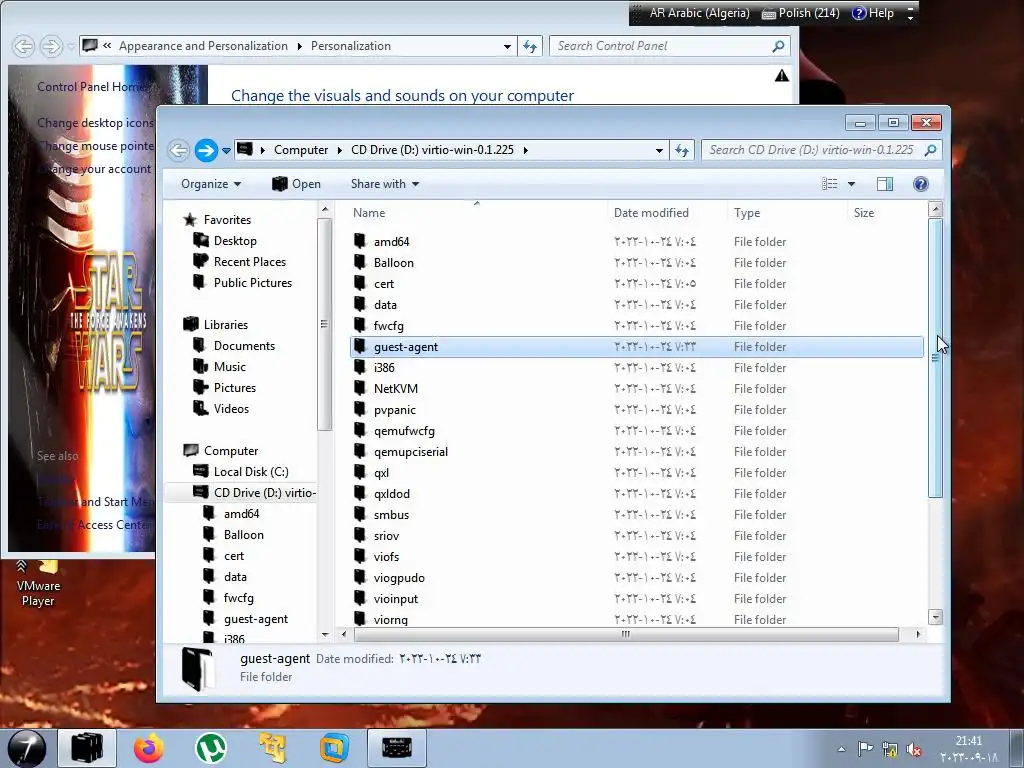Screen dimensions: 1024x768
Task: Launch Firefox from the taskbar
Action: pyautogui.click(x=149, y=748)
